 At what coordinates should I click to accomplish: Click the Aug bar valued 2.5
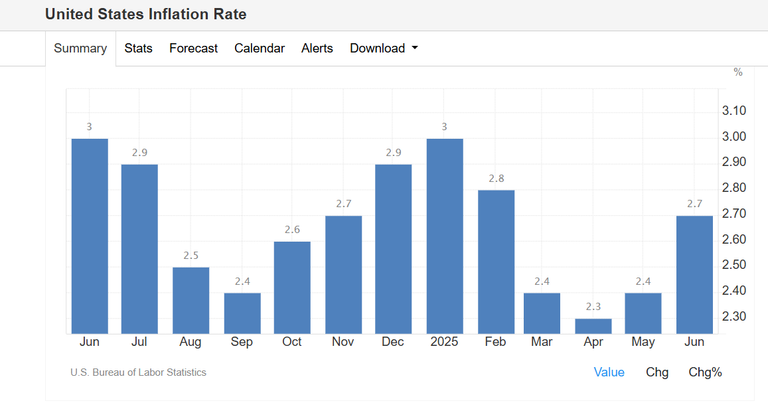[x=191, y=300]
